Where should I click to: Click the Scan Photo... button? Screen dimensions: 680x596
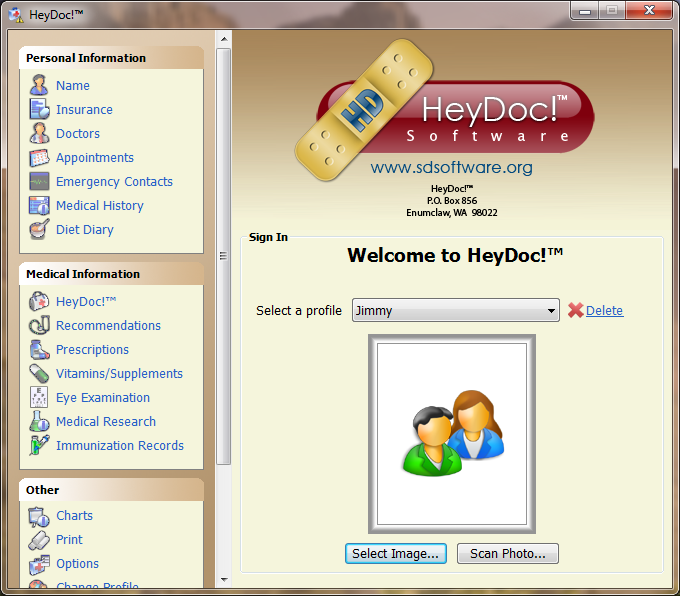point(507,553)
